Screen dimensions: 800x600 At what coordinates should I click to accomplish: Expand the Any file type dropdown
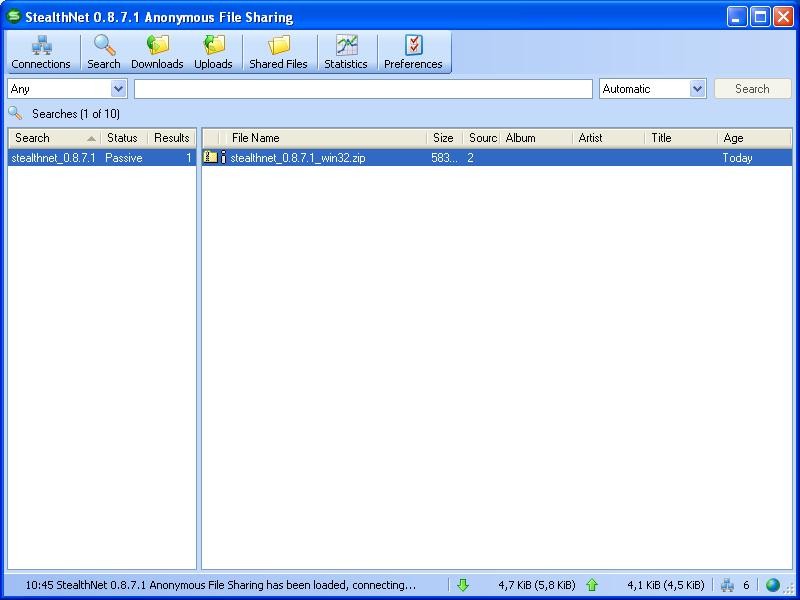[118, 89]
